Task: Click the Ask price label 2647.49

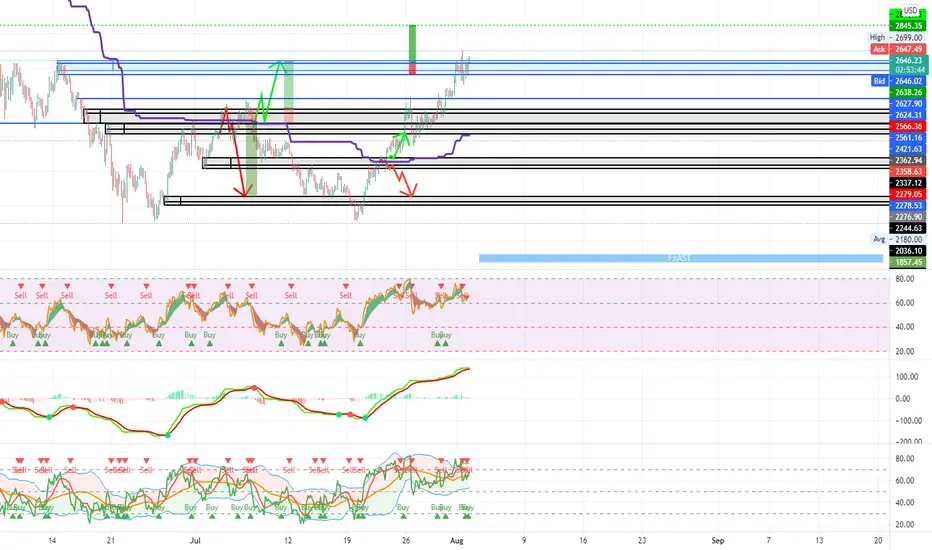Action: [x=908, y=49]
